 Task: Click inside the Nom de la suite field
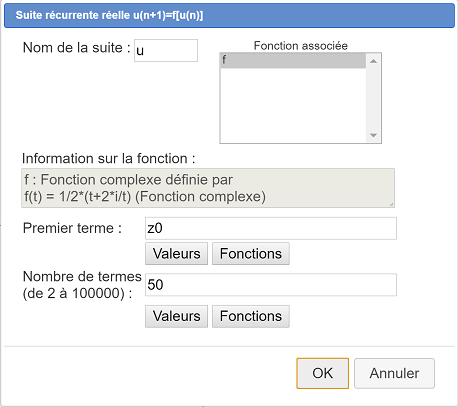[x=166, y=51]
